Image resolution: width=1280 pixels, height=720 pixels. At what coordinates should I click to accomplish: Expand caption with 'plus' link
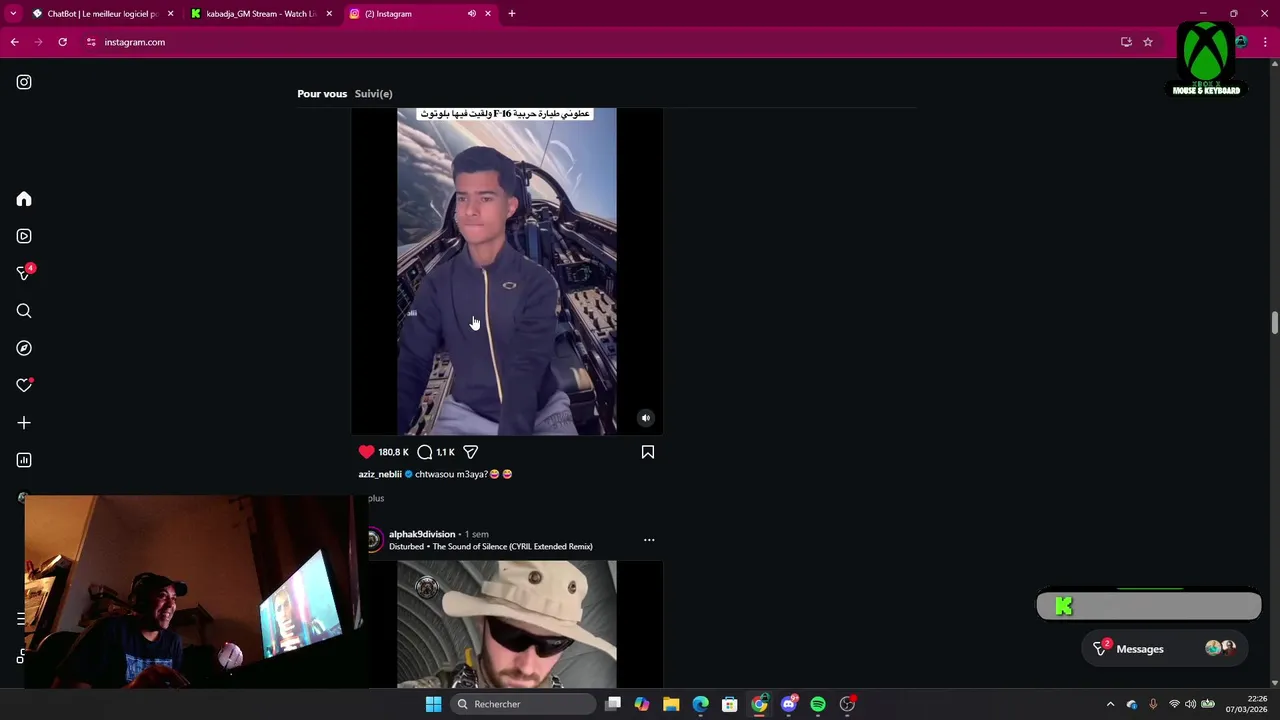pos(375,498)
